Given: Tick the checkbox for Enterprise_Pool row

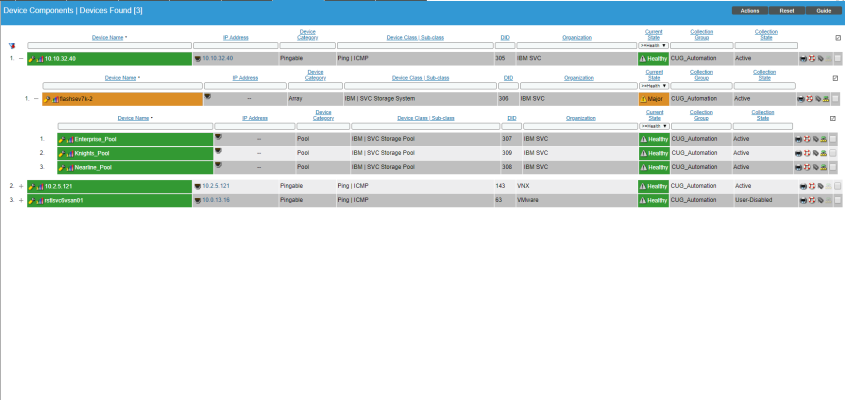Looking at the screenshot, I should click(x=833, y=140).
